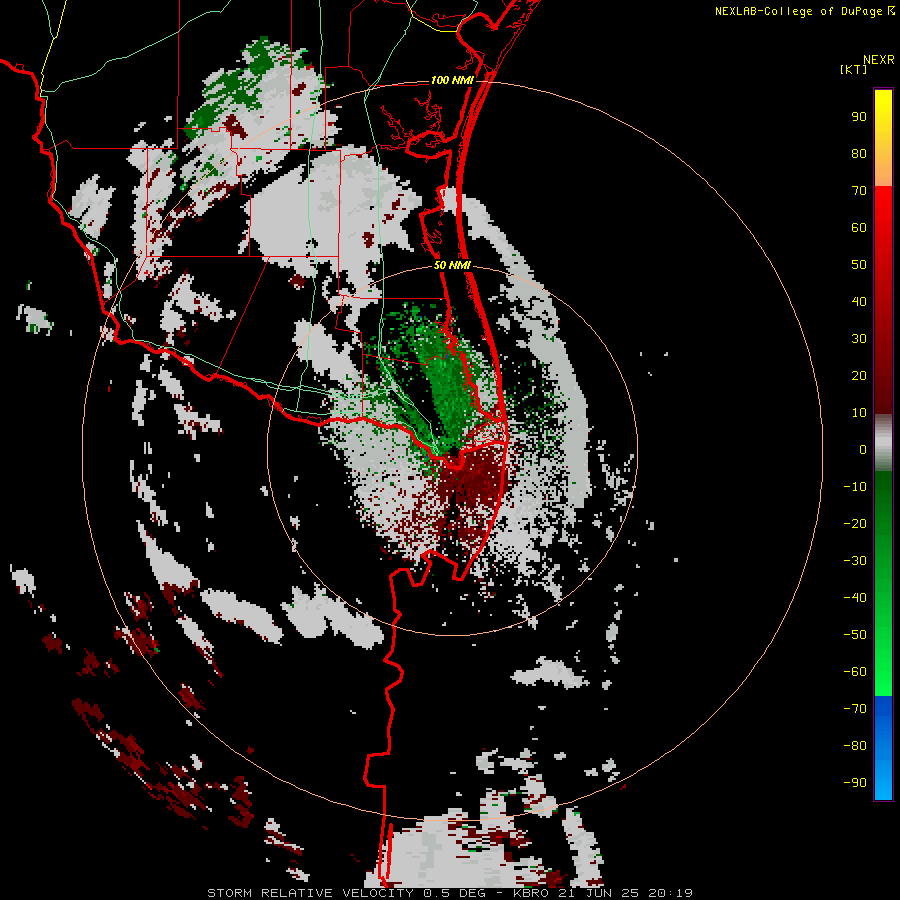This screenshot has height=900, width=900.
Task: Click the -10 value on the velocity scale
Action: pyautogui.click(x=855, y=487)
